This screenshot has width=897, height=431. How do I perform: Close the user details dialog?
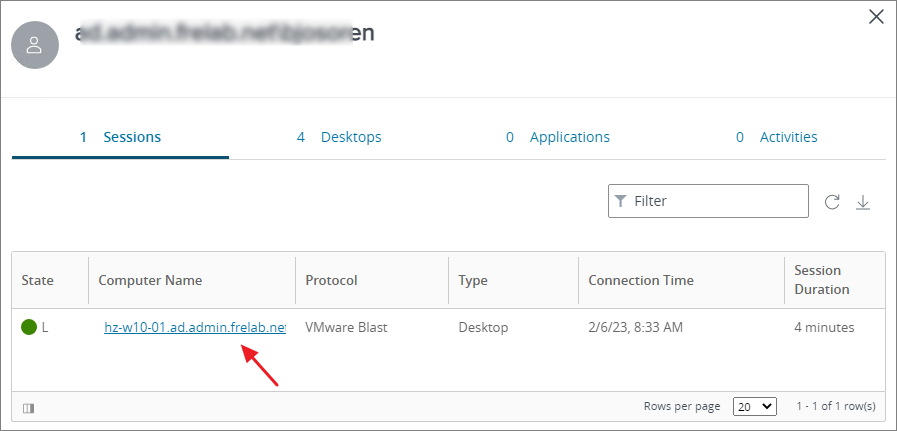(876, 17)
